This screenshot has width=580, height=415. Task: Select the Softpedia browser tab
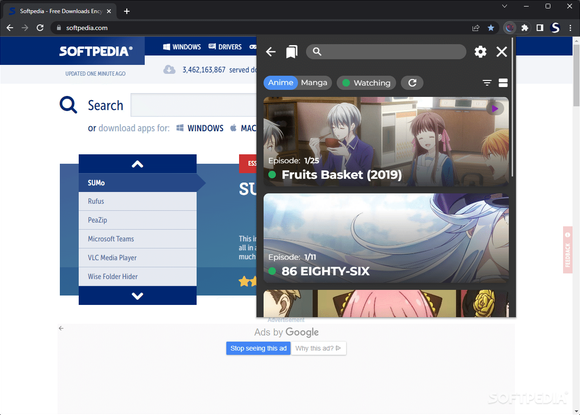(59, 11)
